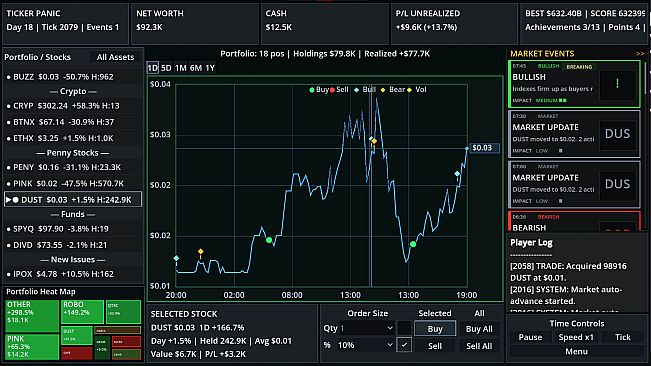Screen dimensions: 651x366
Task: Select the CRYP crypto row
Action: (73, 106)
